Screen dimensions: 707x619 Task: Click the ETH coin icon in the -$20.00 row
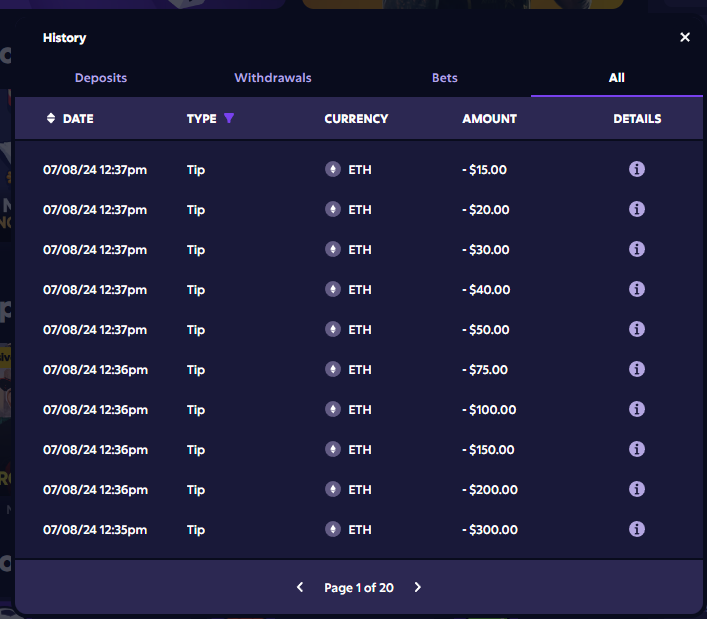(x=333, y=210)
